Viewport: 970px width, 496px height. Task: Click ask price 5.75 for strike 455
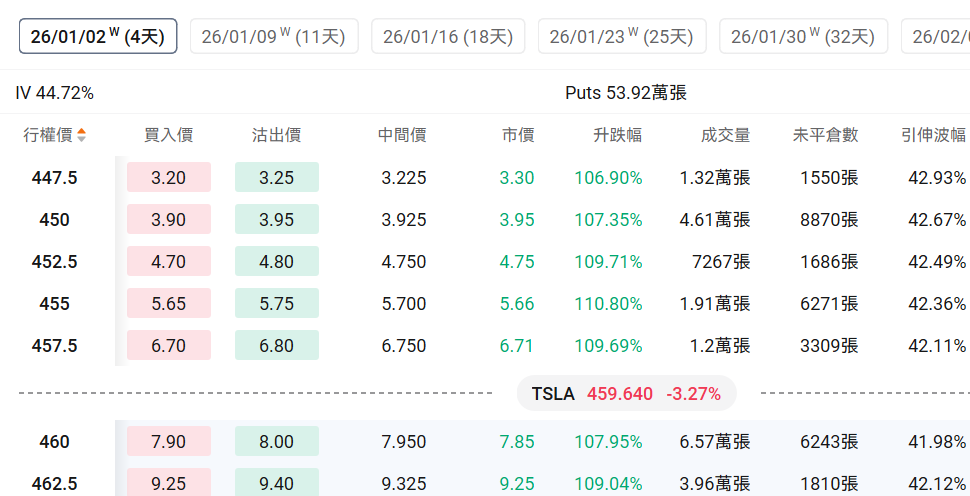pyautogui.click(x=276, y=304)
